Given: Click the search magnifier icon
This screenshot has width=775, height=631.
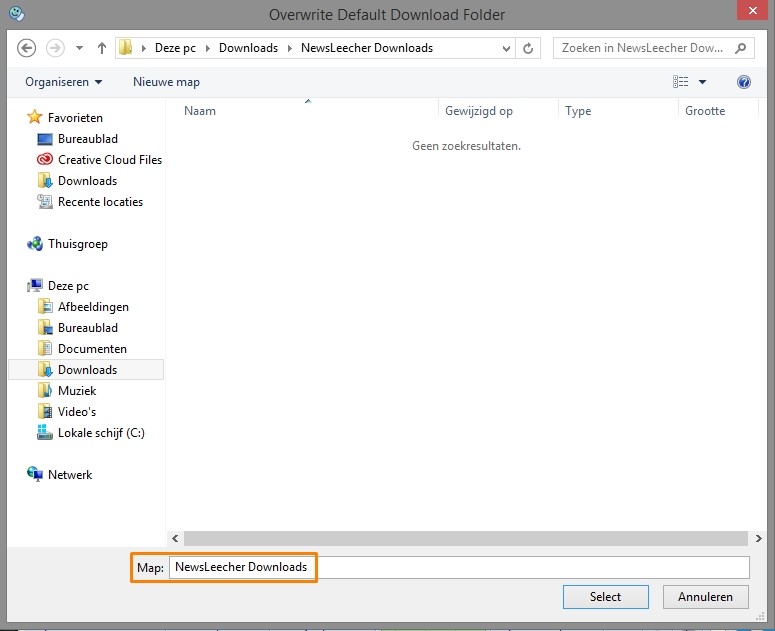Looking at the screenshot, I should point(740,47).
